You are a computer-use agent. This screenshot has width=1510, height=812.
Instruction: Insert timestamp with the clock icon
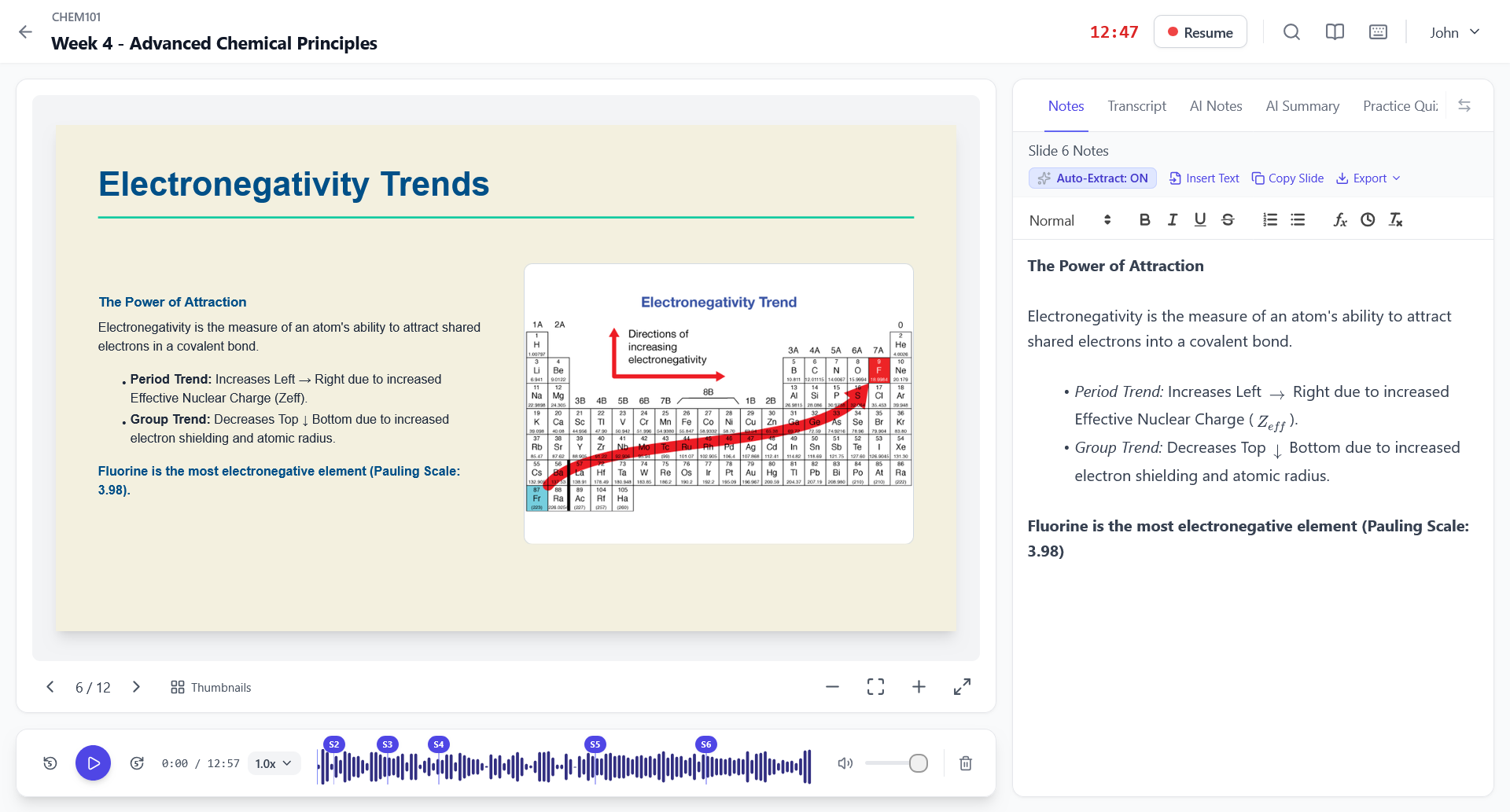[x=1368, y=220]
